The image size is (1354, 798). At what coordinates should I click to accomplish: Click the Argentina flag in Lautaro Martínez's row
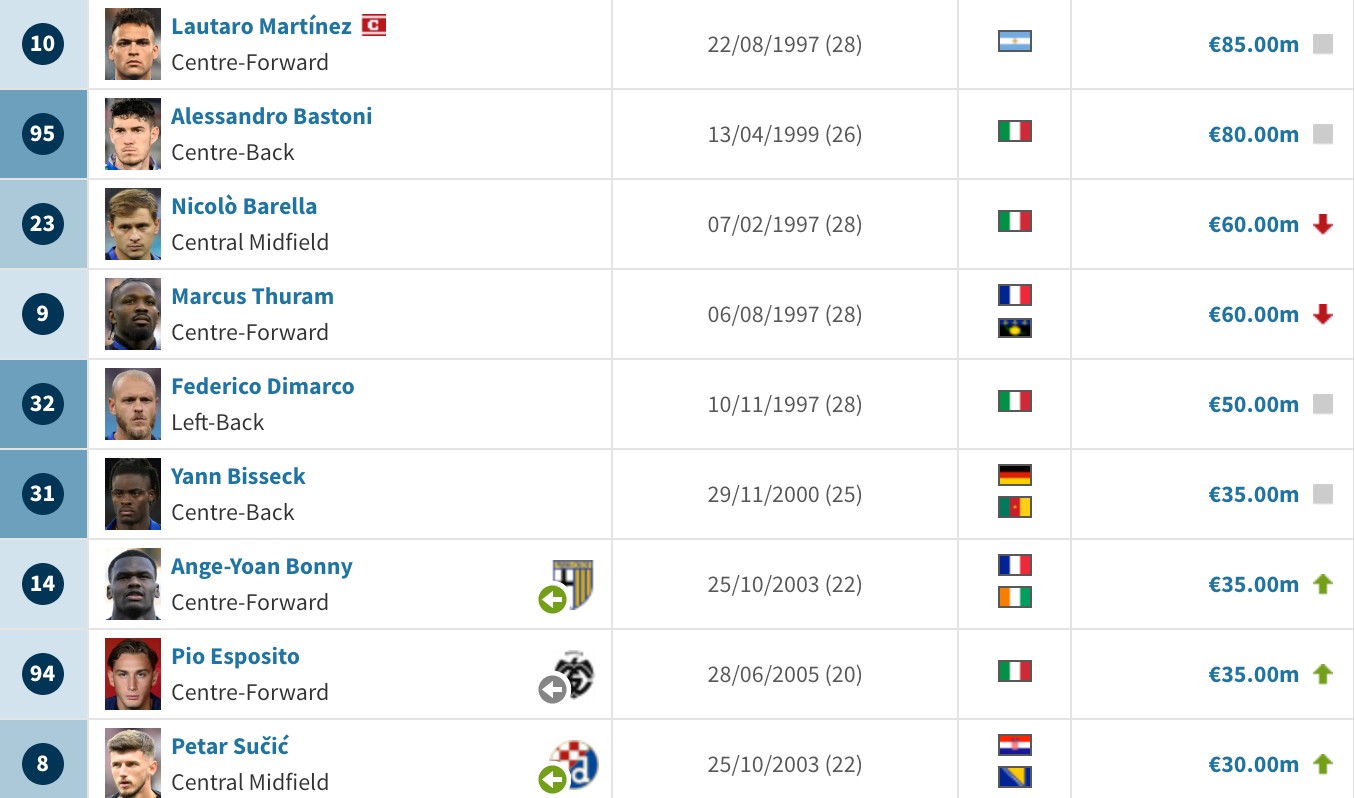(x=1014, y=42)
